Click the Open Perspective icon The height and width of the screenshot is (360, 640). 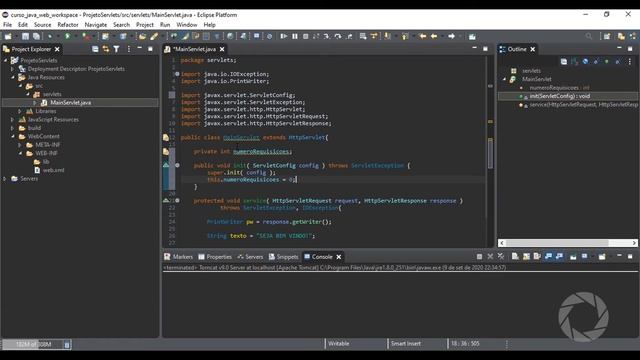(607, 36)
